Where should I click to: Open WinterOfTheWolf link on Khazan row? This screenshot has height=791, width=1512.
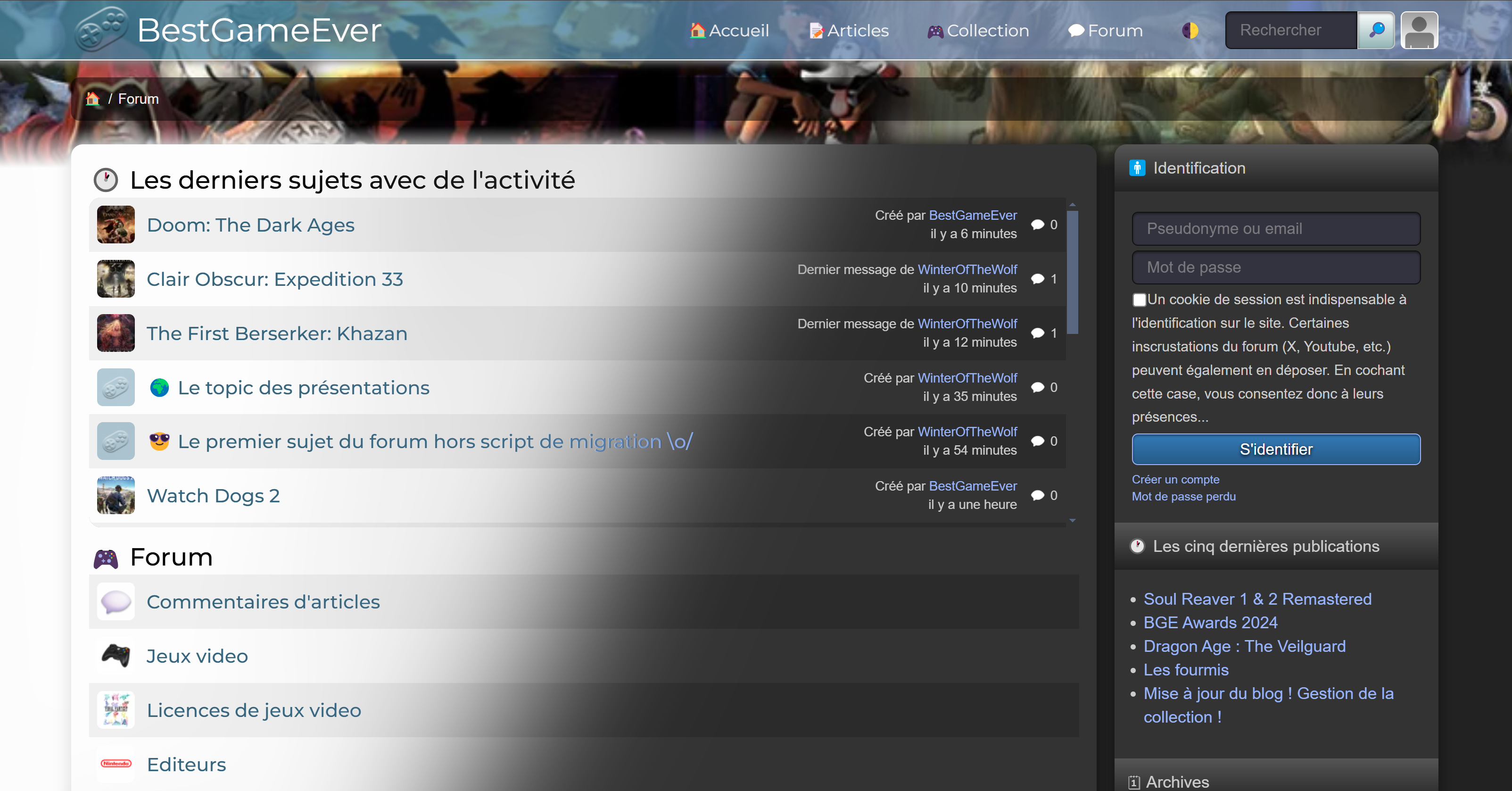click(967, 324)
